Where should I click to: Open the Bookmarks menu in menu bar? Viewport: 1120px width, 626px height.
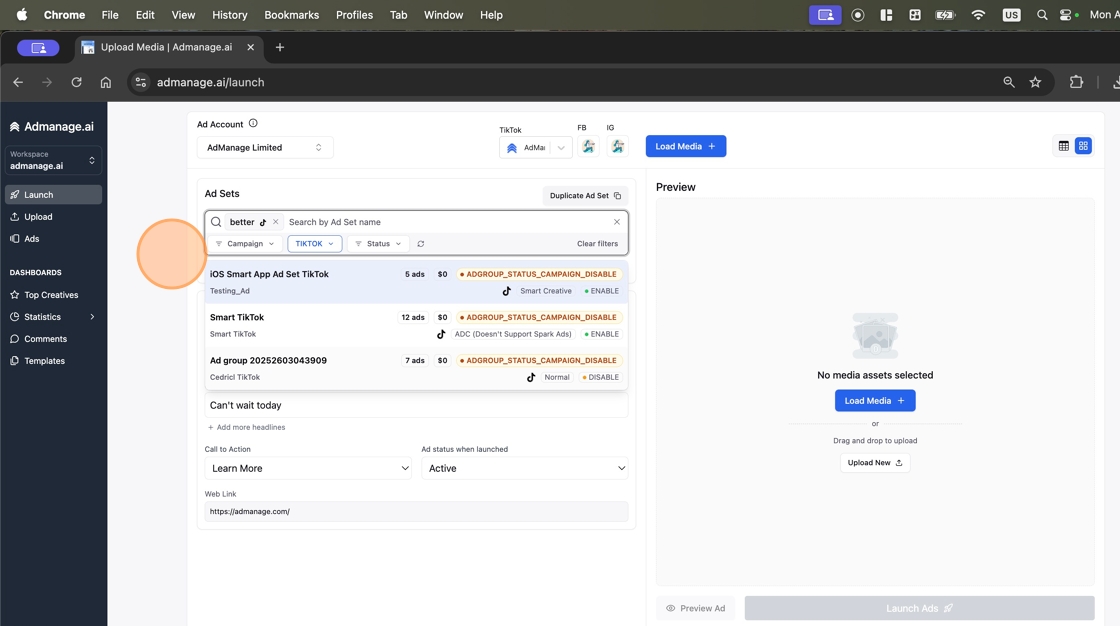click(x=291, y=15)
